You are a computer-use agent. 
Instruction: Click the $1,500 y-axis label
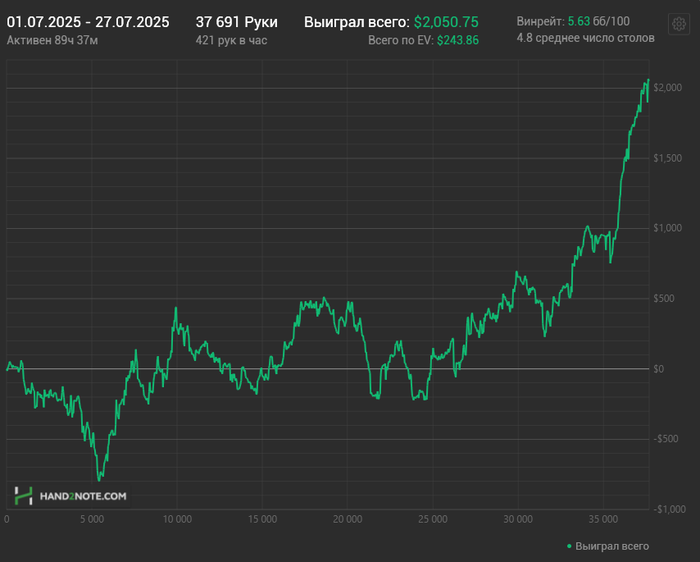pyautogui.click(x=667, y=158)
